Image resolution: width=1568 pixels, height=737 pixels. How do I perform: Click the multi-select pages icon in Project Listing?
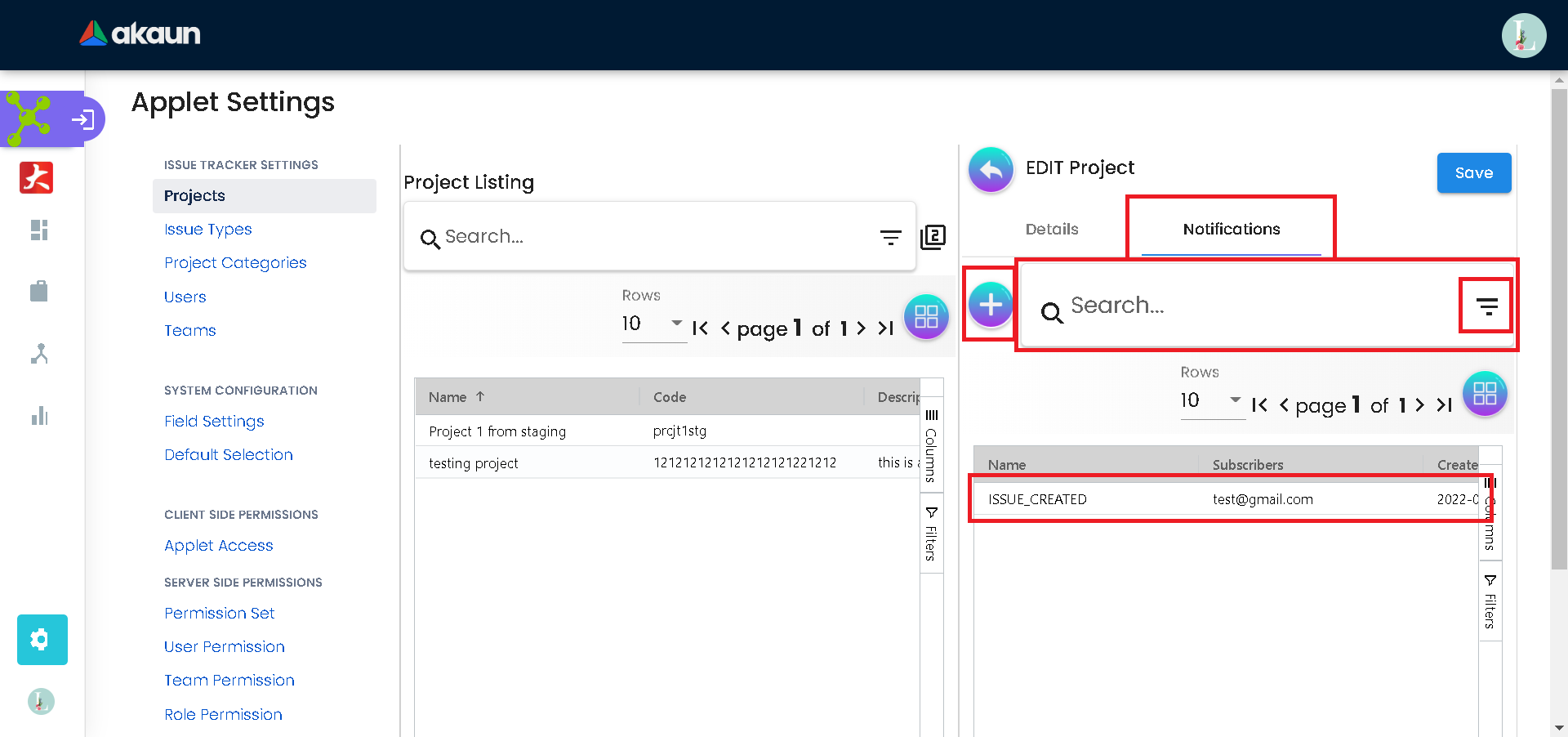coord(933,237)
